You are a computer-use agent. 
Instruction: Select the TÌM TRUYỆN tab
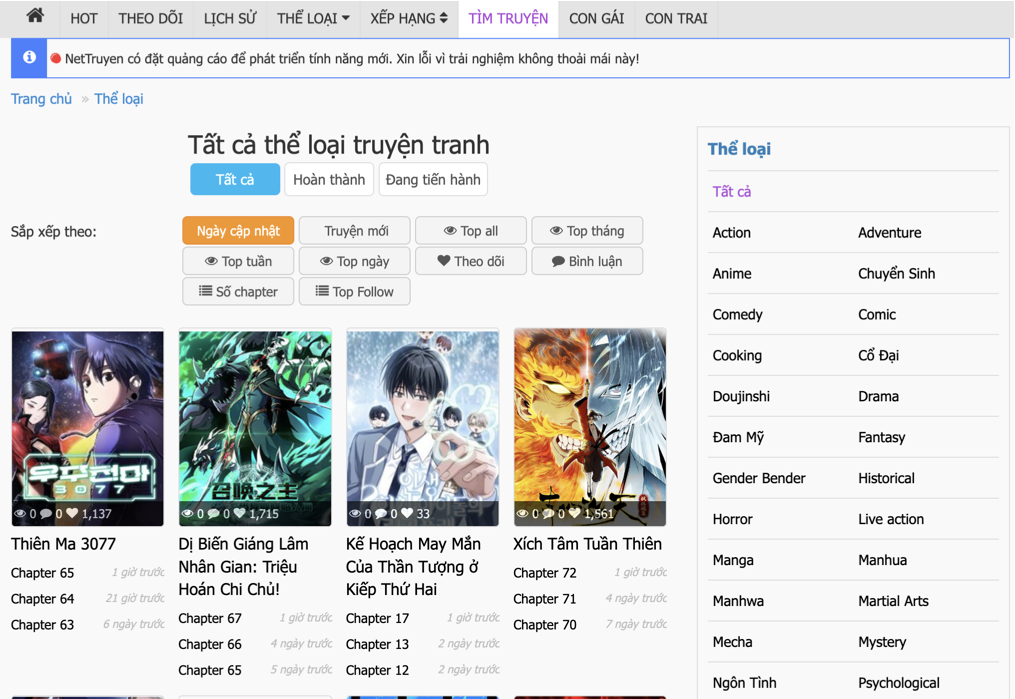508,19
